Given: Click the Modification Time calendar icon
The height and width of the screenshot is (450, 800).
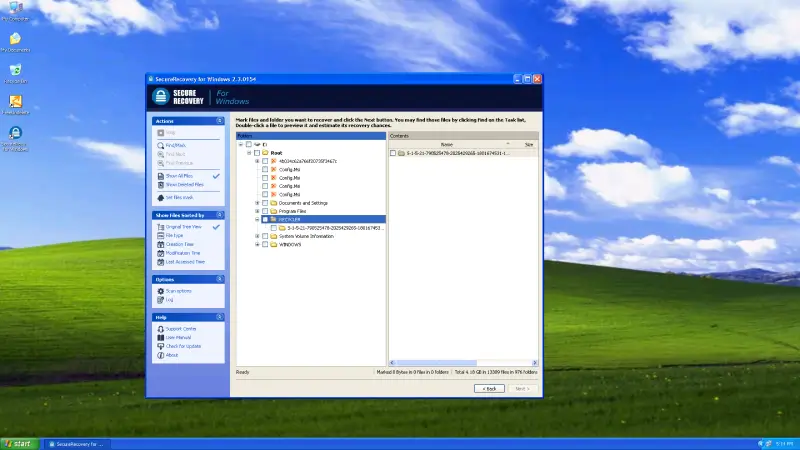Looking at the screenshot, I should (x=161, y=253).
